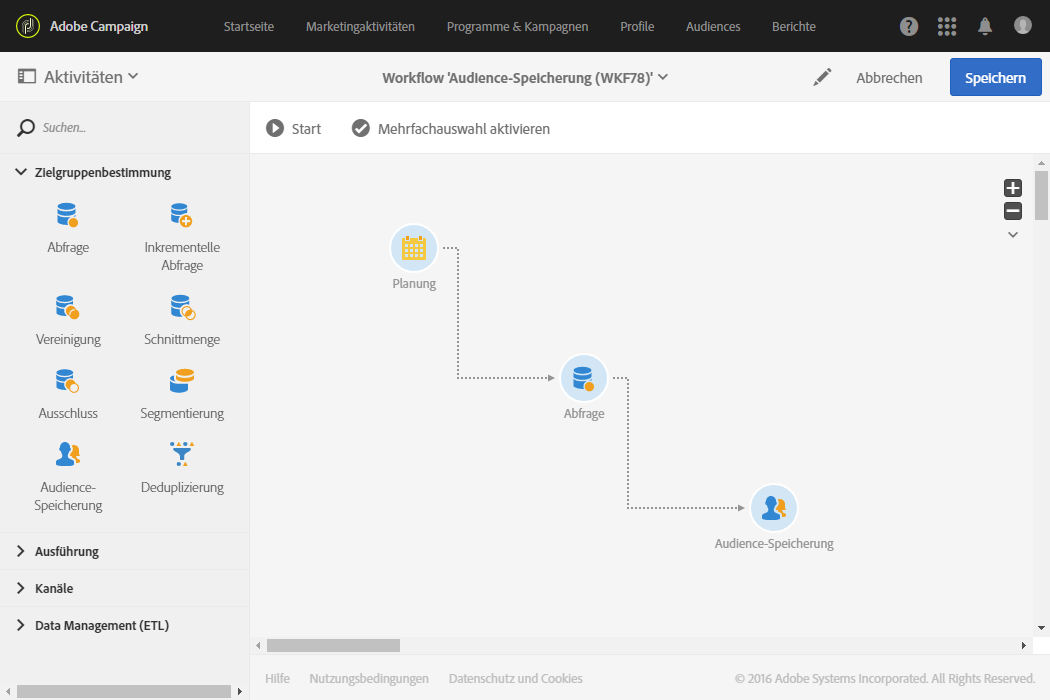Click the Planung calendar node on canvas
This screenshot has height=700, width=1050.
click(414, 248)
